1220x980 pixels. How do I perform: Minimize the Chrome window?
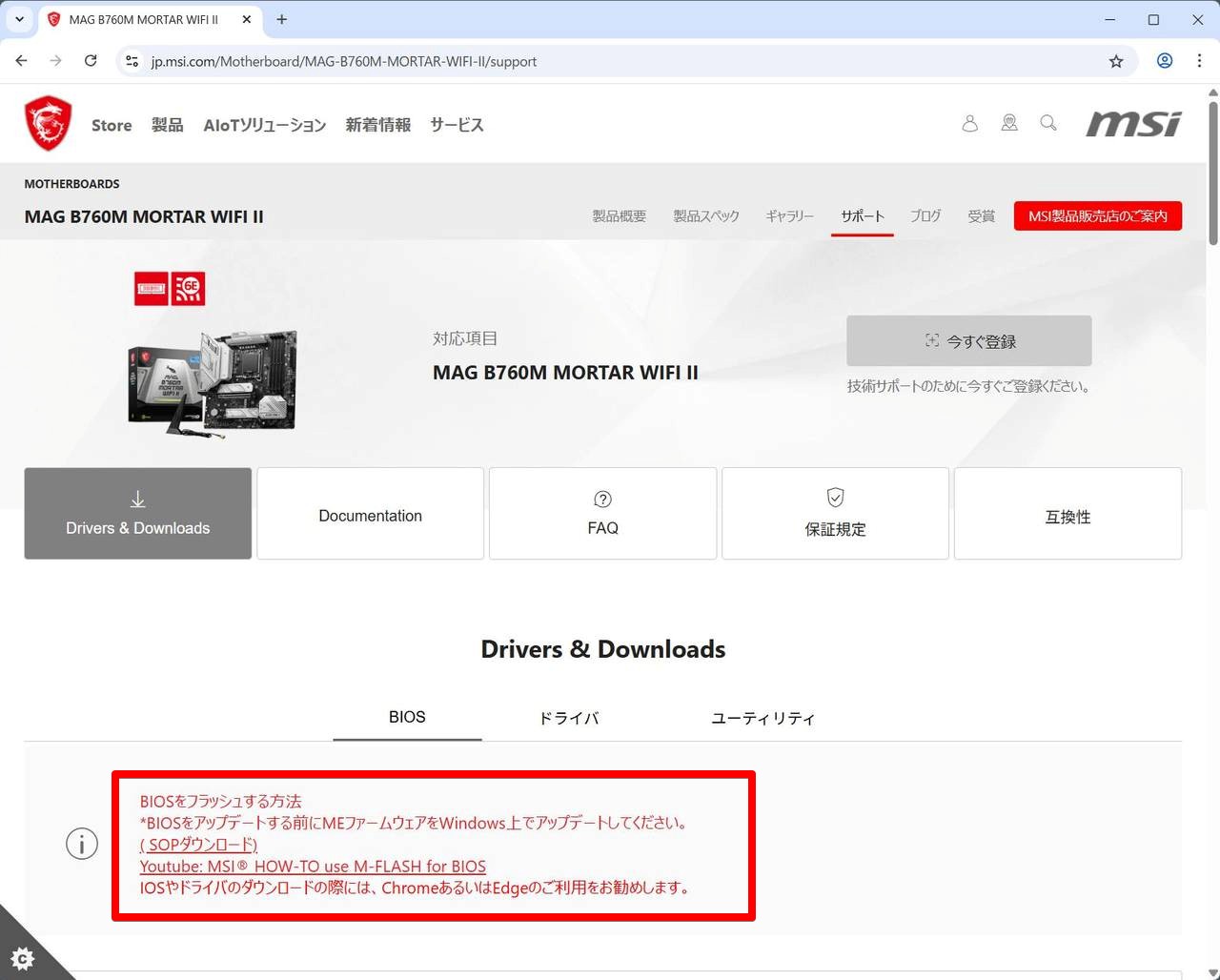click(x=1110, y=19)
